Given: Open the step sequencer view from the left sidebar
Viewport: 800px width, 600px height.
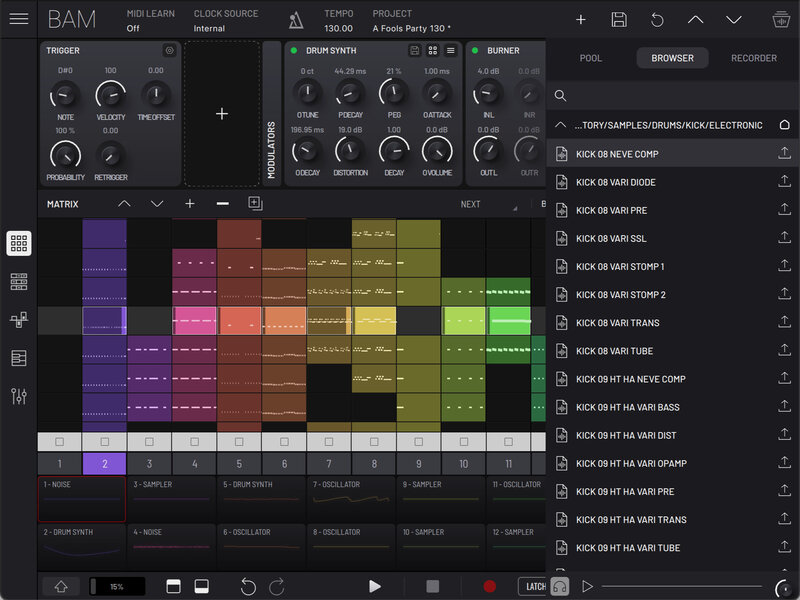Looking at the screenshot, I should point(18,283).
